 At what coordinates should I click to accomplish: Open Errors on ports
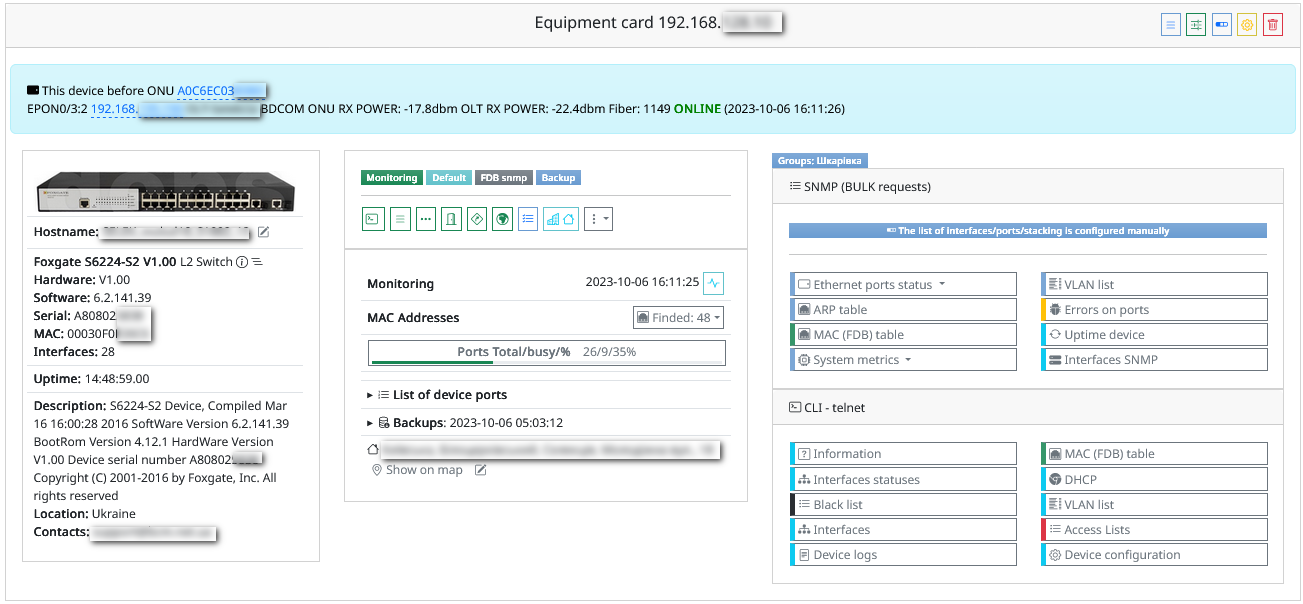click(x=1154, y=309)
